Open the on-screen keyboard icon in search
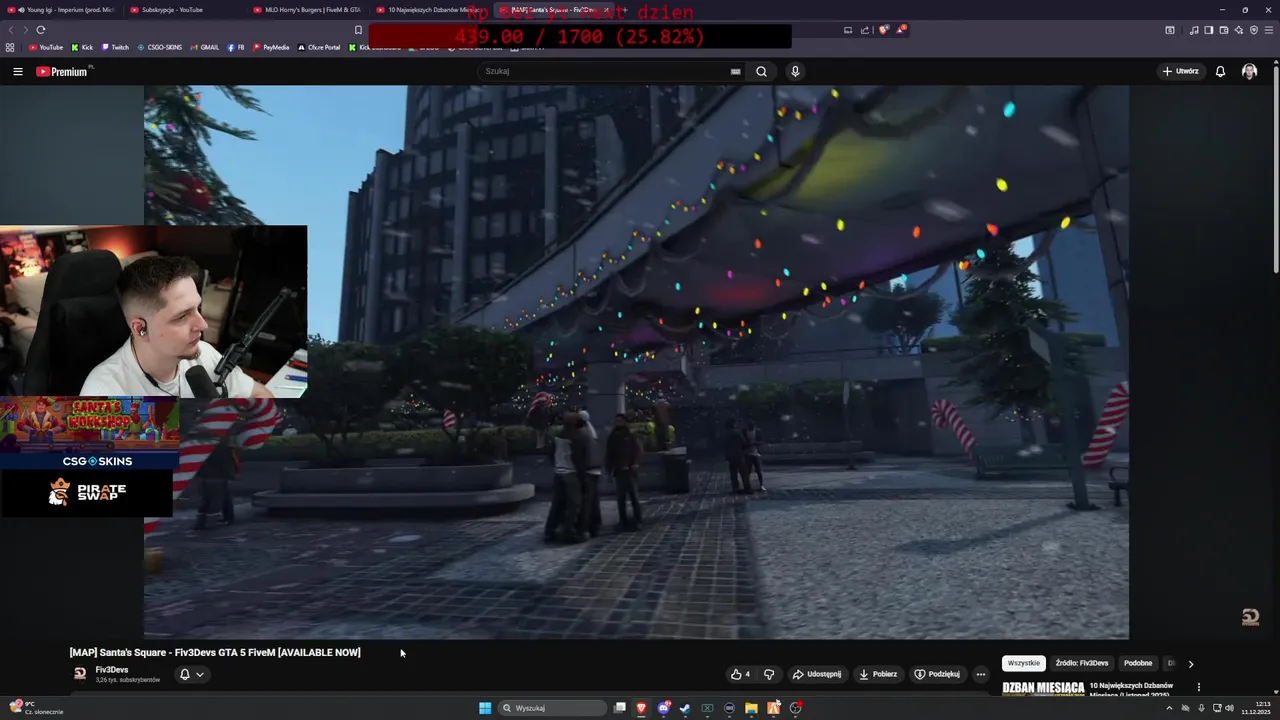The image size is (1280, 720). [x=735, y=71]
